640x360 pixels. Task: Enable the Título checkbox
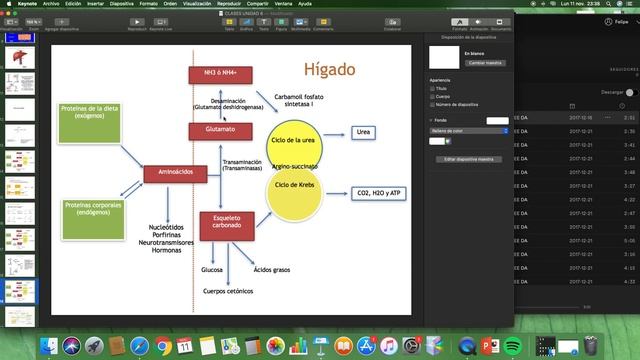click(432, 89)
